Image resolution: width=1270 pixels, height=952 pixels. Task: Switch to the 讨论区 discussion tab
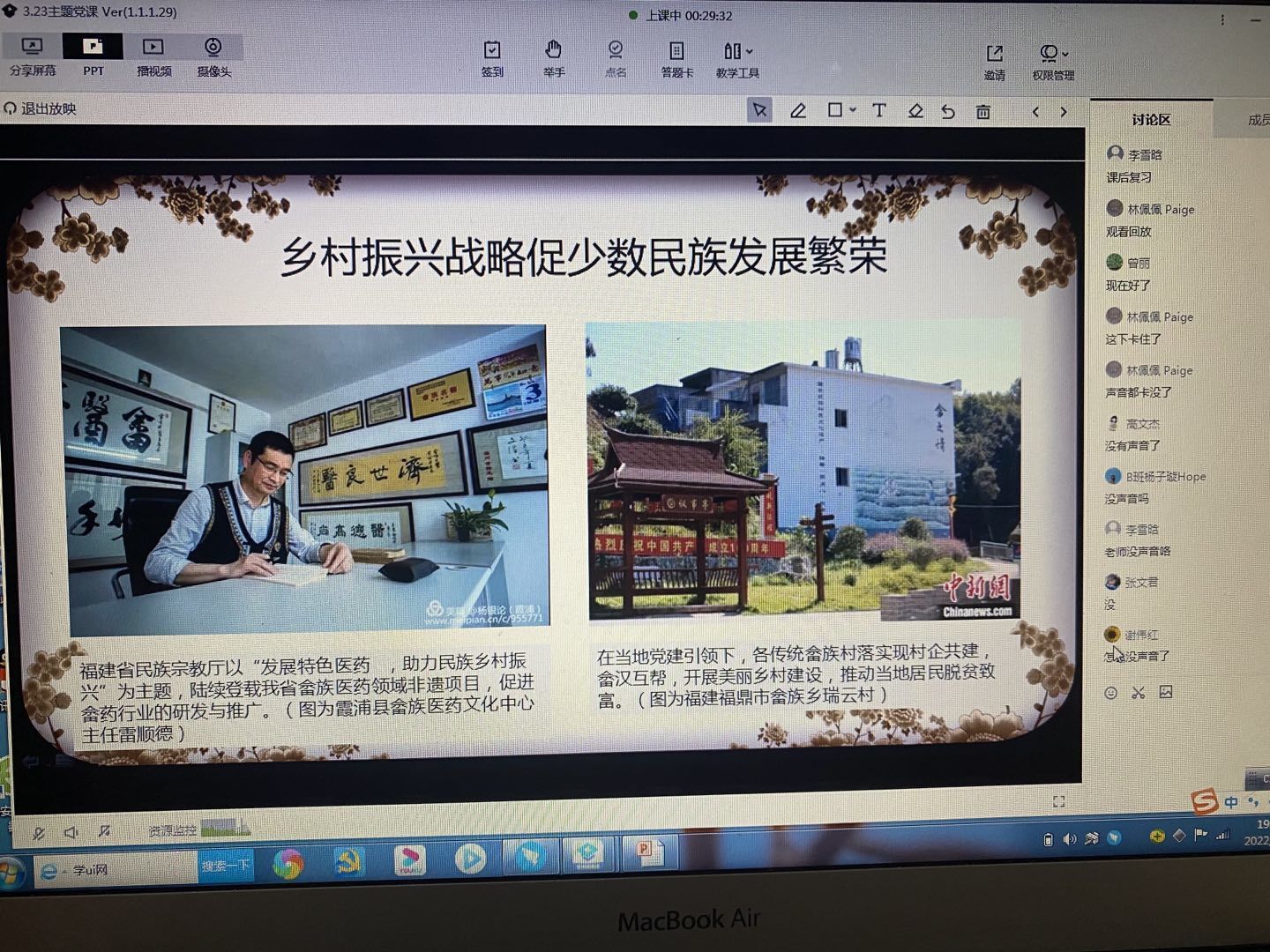pos(1150,120)
